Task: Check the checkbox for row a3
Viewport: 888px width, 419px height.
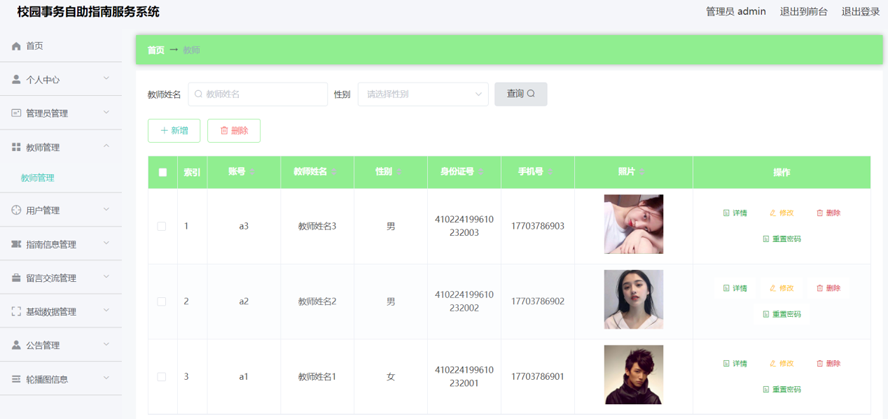Action: [162, 226]
